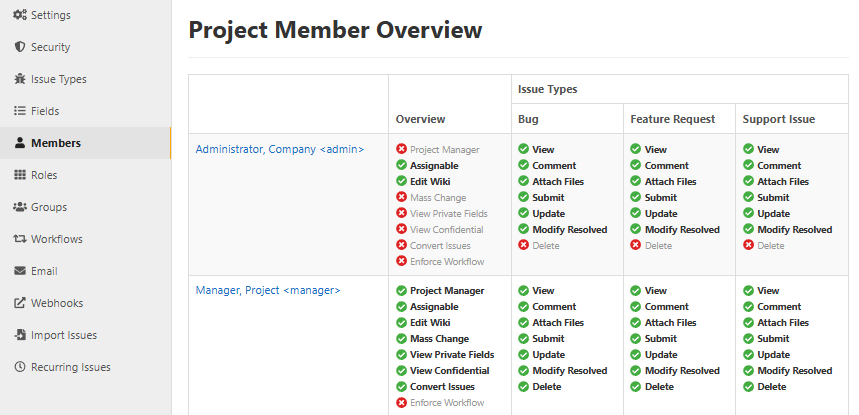Click the Security shield icon
Viewport: 859px width, 415px height.
click(x=20, y=47)
